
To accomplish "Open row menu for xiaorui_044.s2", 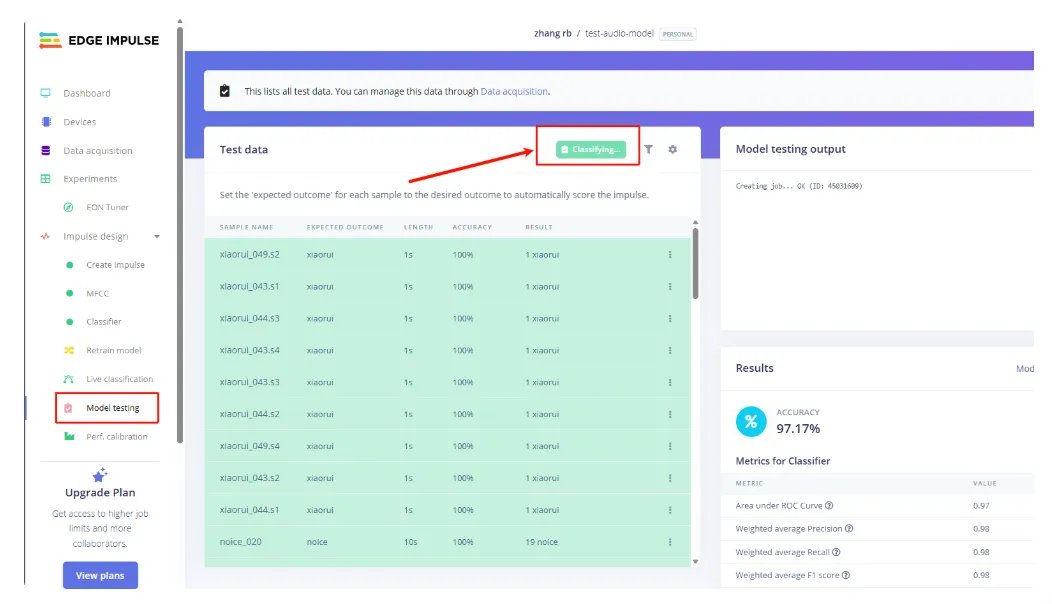I will click(670, 414).
